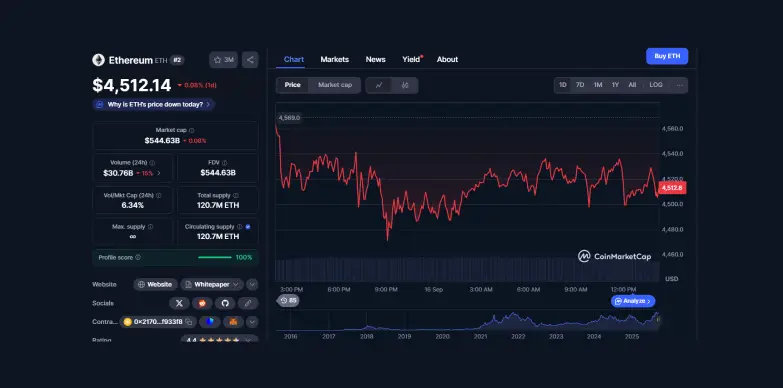This screenshot has height=388, width=783.
Task: Open the About tab
Action: [447, 59]
